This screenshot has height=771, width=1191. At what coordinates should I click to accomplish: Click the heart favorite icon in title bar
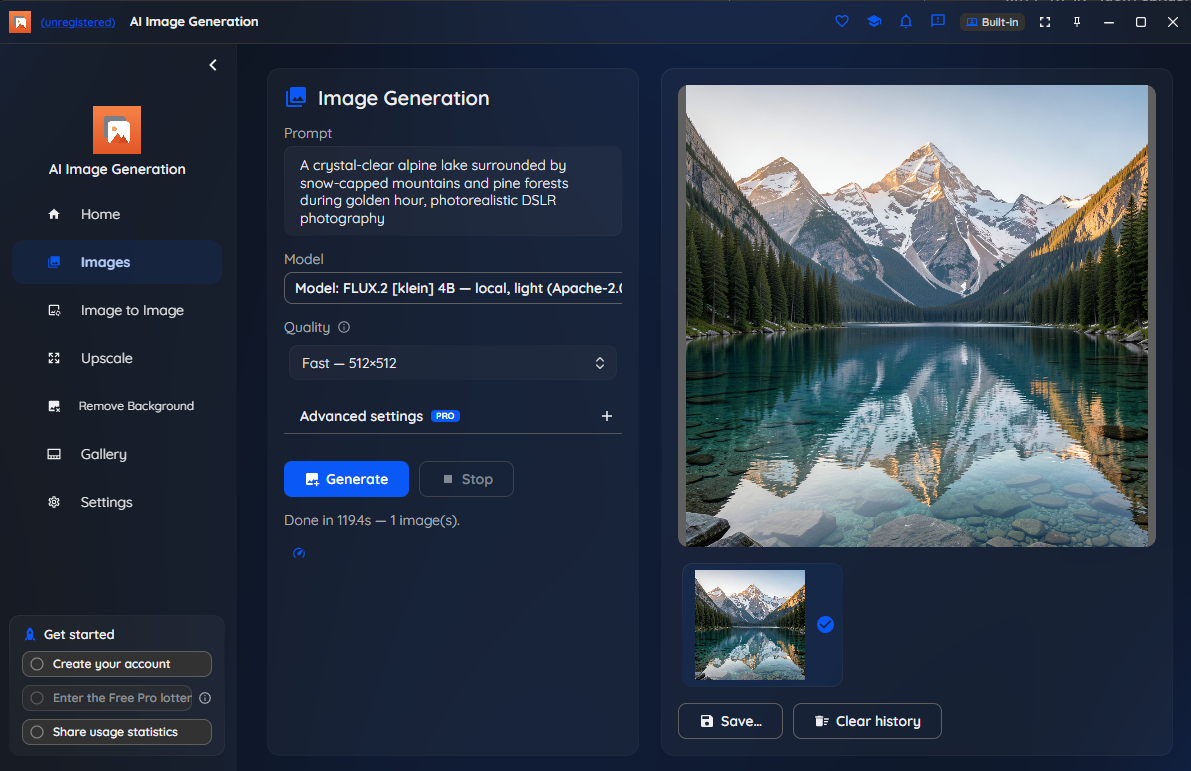(842, 21)
